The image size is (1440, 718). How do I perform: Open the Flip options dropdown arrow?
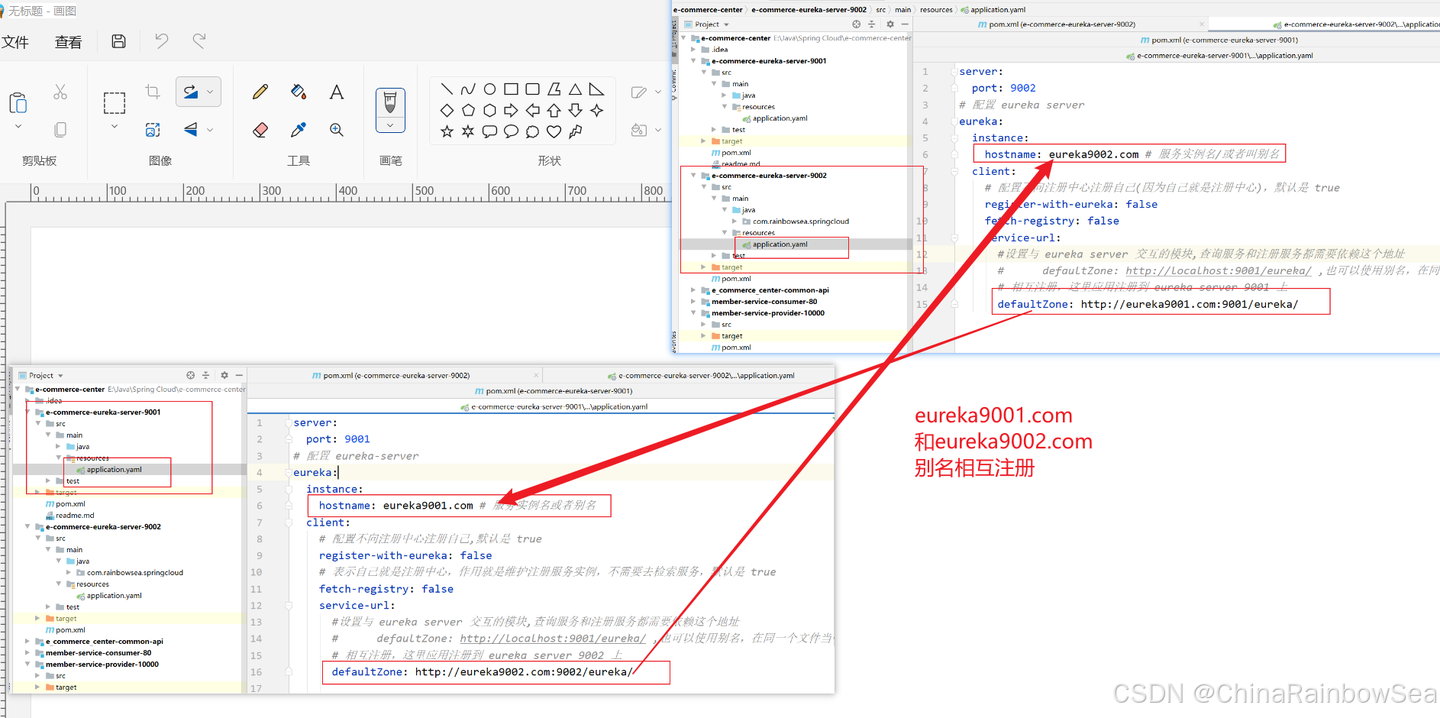(210, 130)
